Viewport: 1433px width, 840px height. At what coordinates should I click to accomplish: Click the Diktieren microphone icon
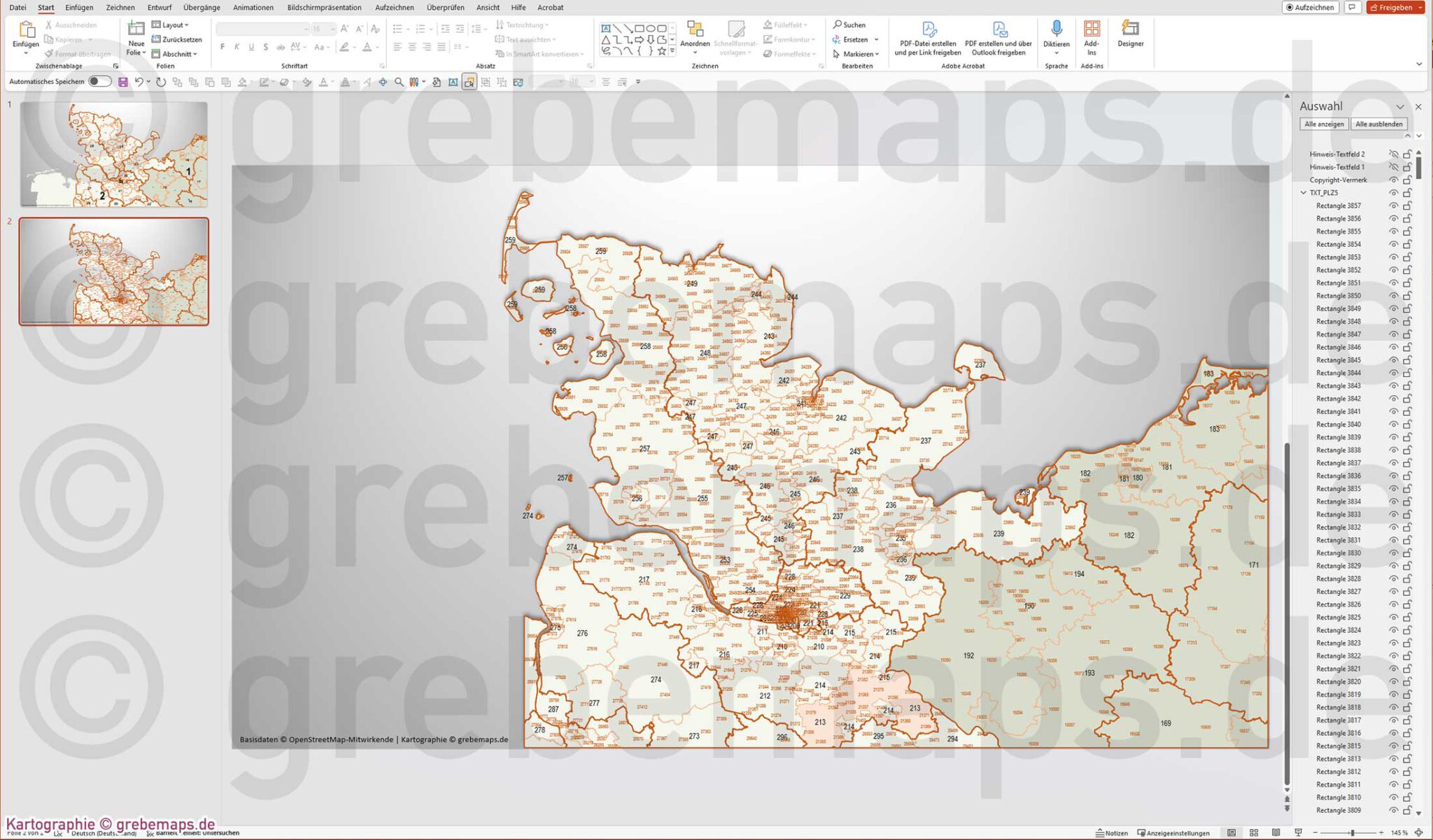coord(1057,29)
